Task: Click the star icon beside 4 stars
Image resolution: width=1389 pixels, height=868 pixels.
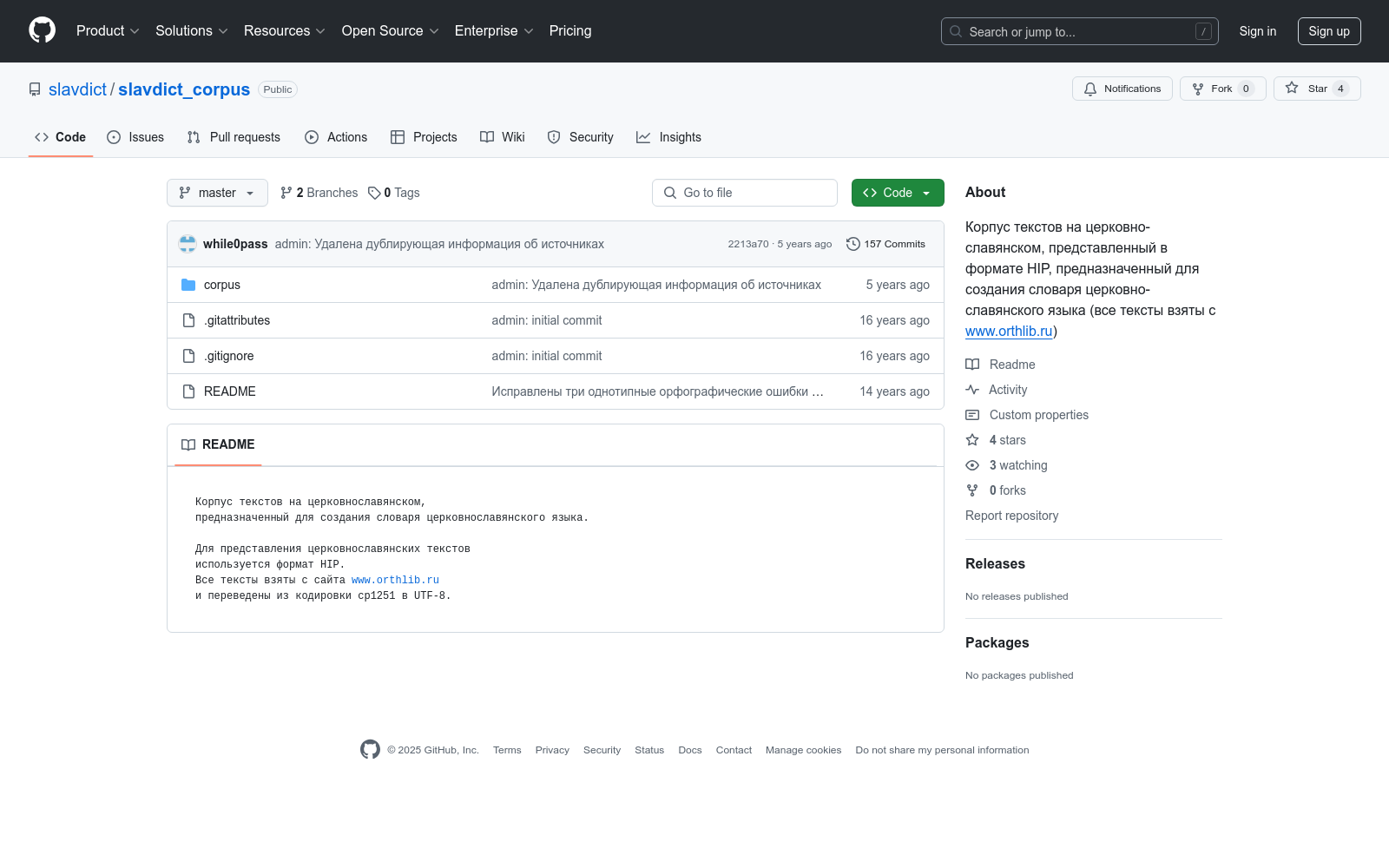Action: [972, 440]
